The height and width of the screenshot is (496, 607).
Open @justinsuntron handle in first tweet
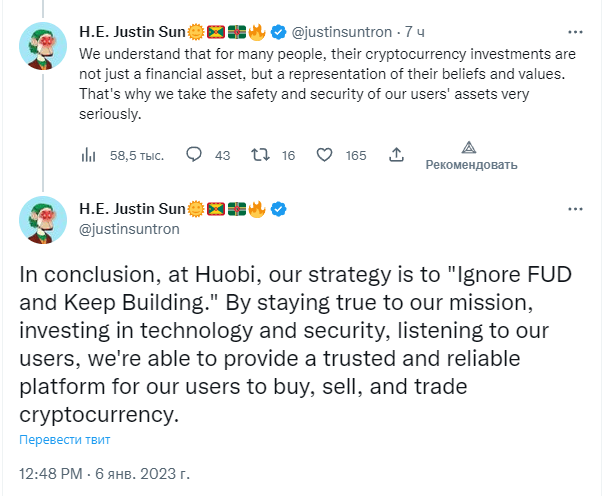pyautogui.click(x=341, y=32)
